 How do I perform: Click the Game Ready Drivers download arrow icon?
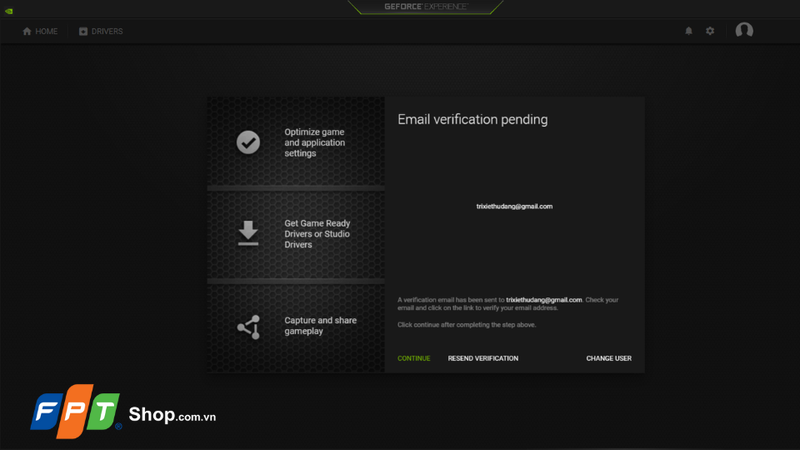[248, 233]
